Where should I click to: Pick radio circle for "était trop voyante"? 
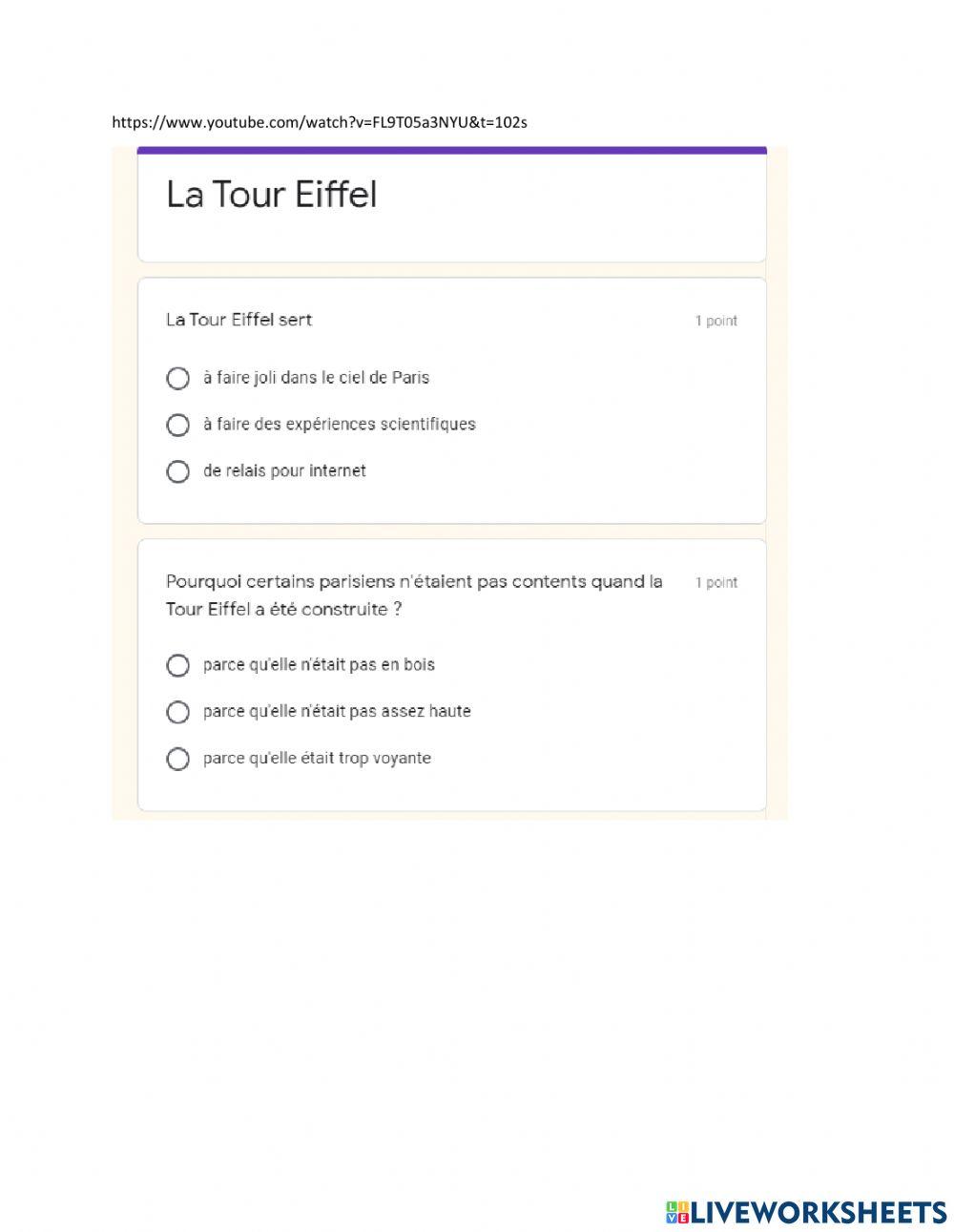click(x=177, y=759)
